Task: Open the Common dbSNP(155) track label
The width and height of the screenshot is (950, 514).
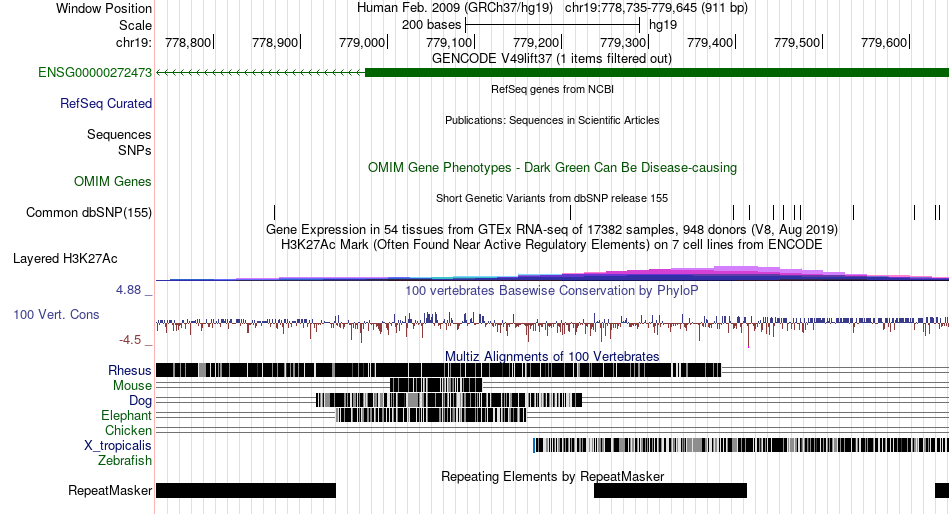Action: 89,213
